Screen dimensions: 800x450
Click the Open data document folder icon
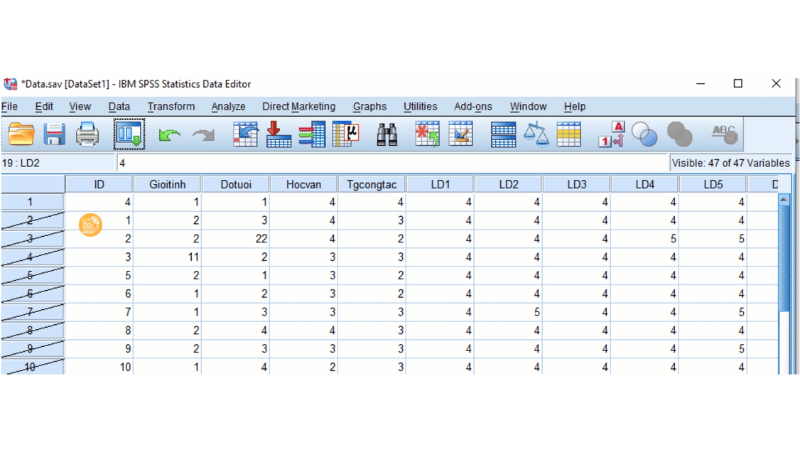[22, 133]
